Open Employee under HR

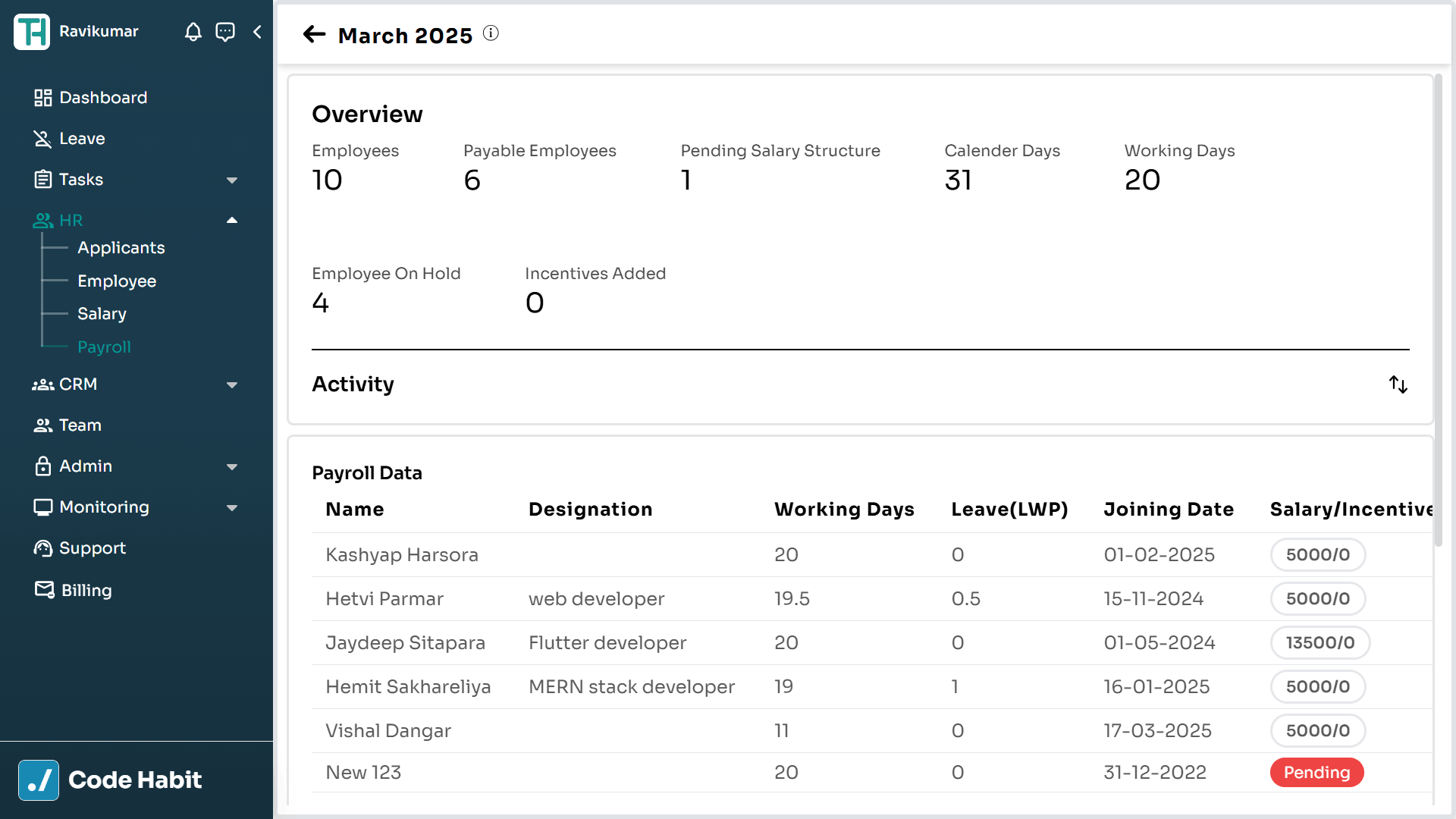(x=117, y=281)
